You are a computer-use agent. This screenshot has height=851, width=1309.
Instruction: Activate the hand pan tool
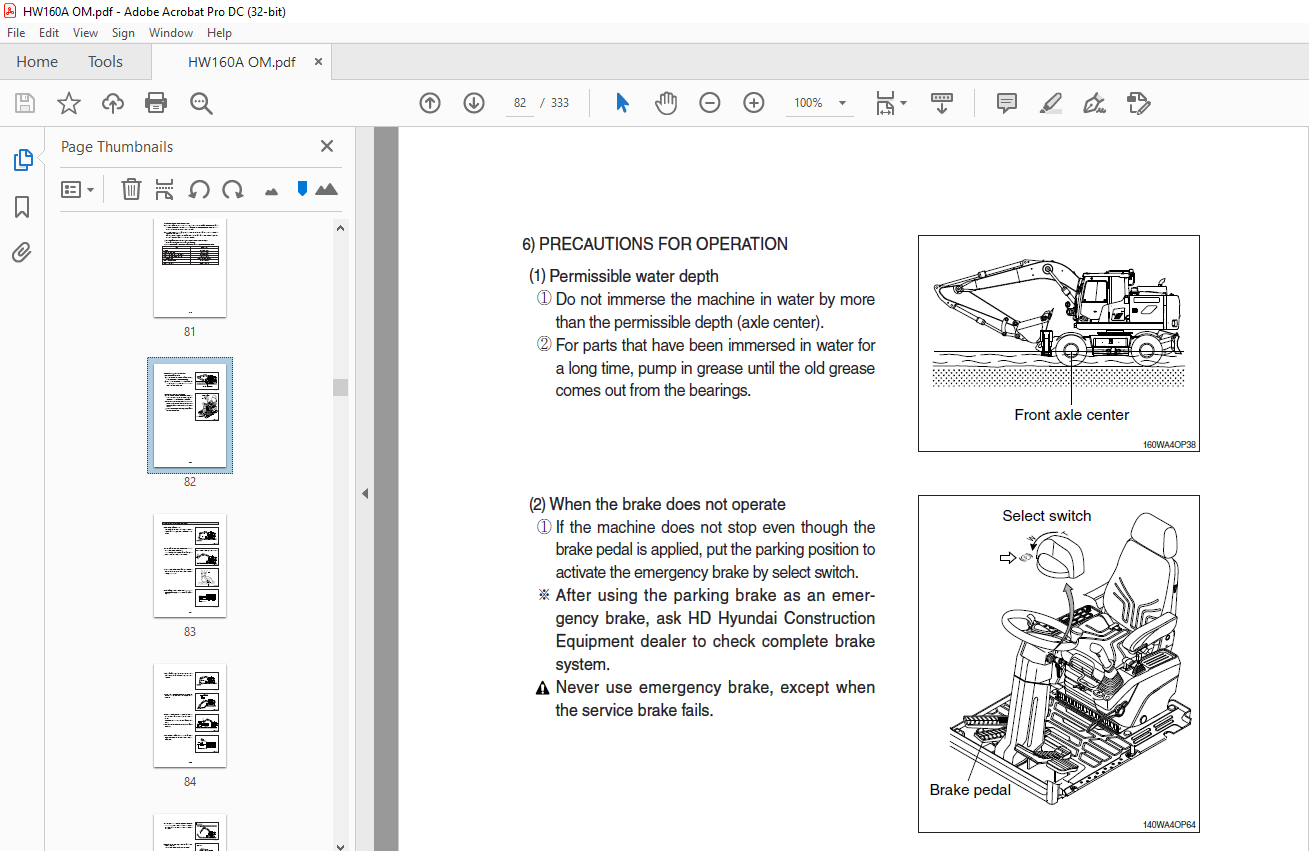(x=666, y=103)
